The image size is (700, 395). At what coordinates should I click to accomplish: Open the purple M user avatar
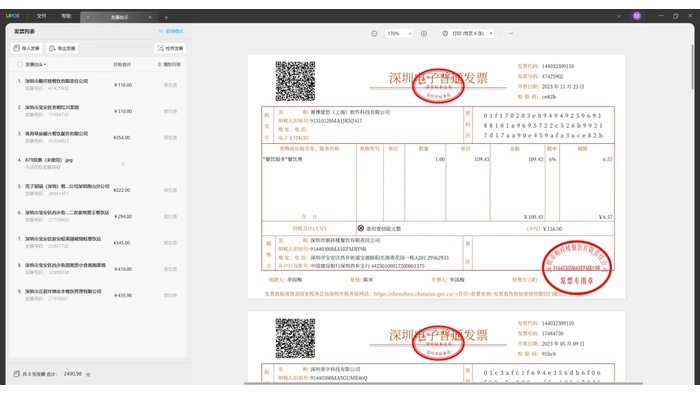click(637, 16)
